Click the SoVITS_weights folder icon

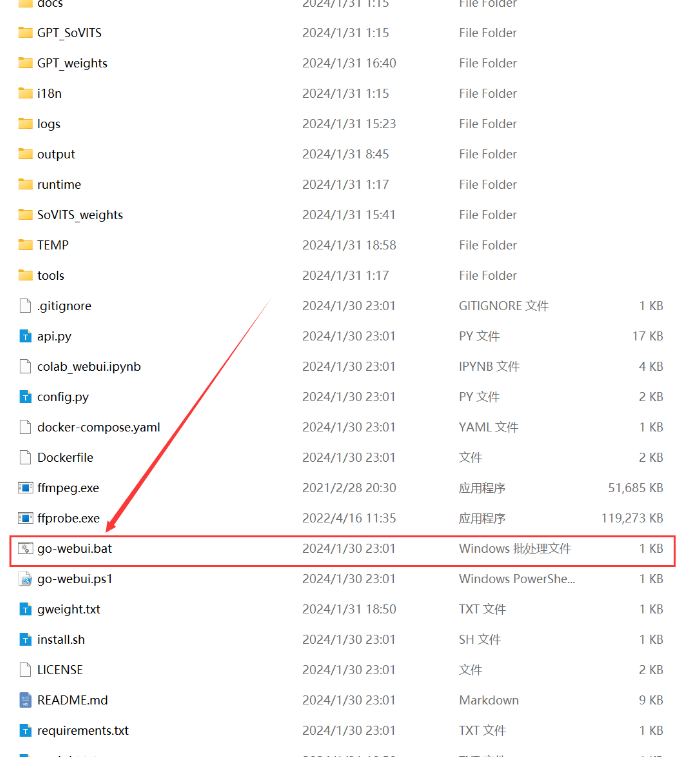[x=26, y=215]
